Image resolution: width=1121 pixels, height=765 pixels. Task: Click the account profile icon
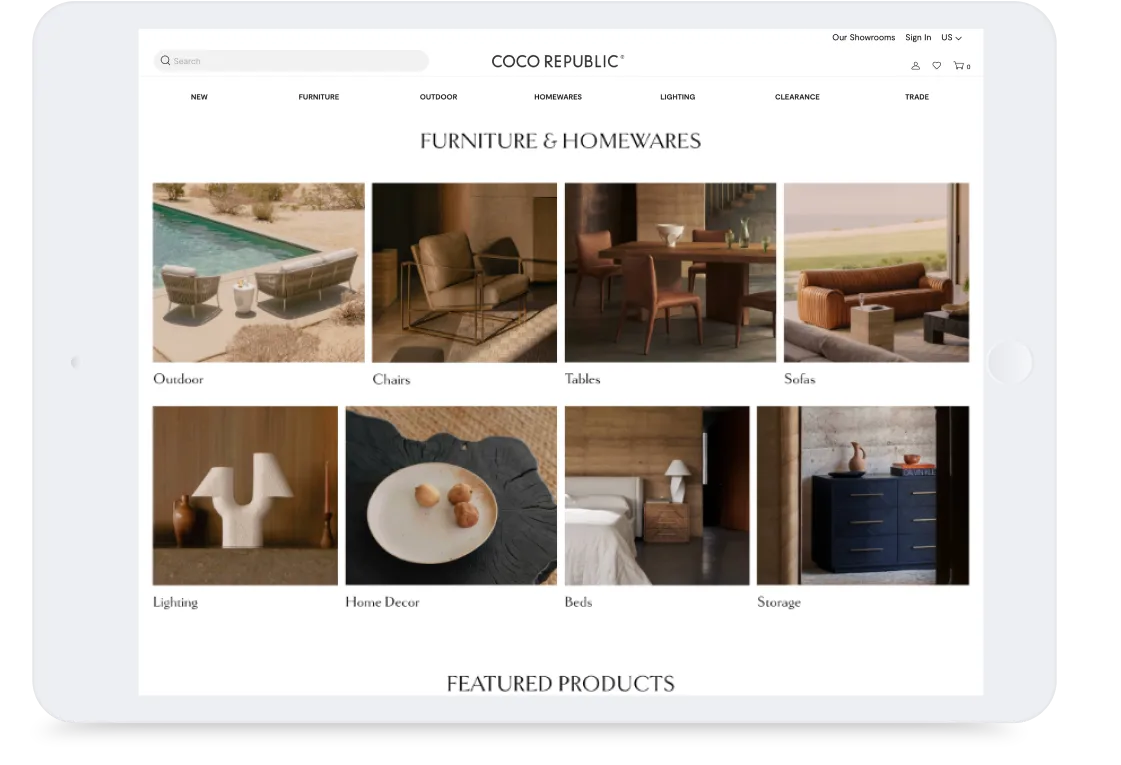pyautogui.click(x=916, y=65)
